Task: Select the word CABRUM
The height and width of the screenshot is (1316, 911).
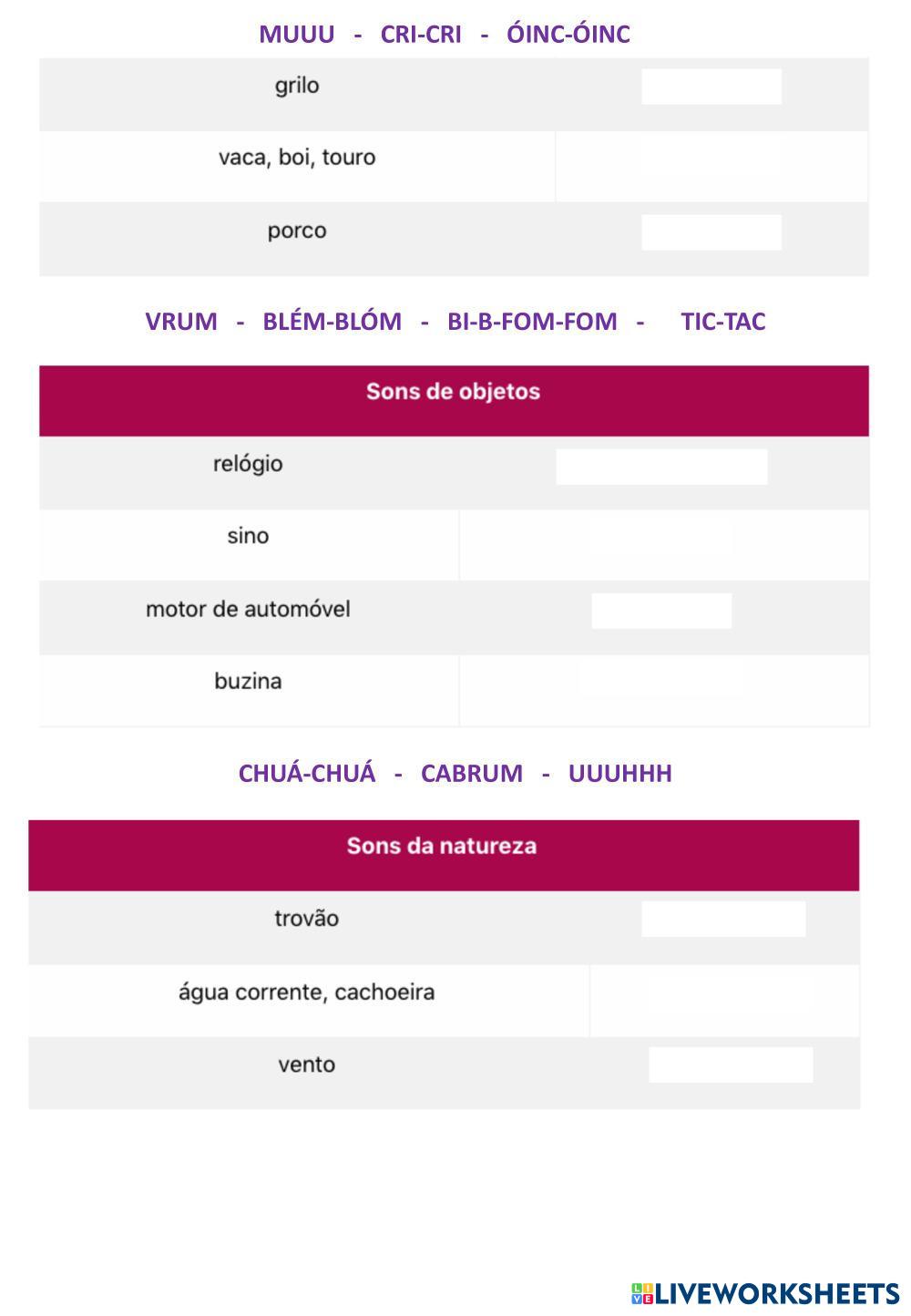Action: click(471, 774)
